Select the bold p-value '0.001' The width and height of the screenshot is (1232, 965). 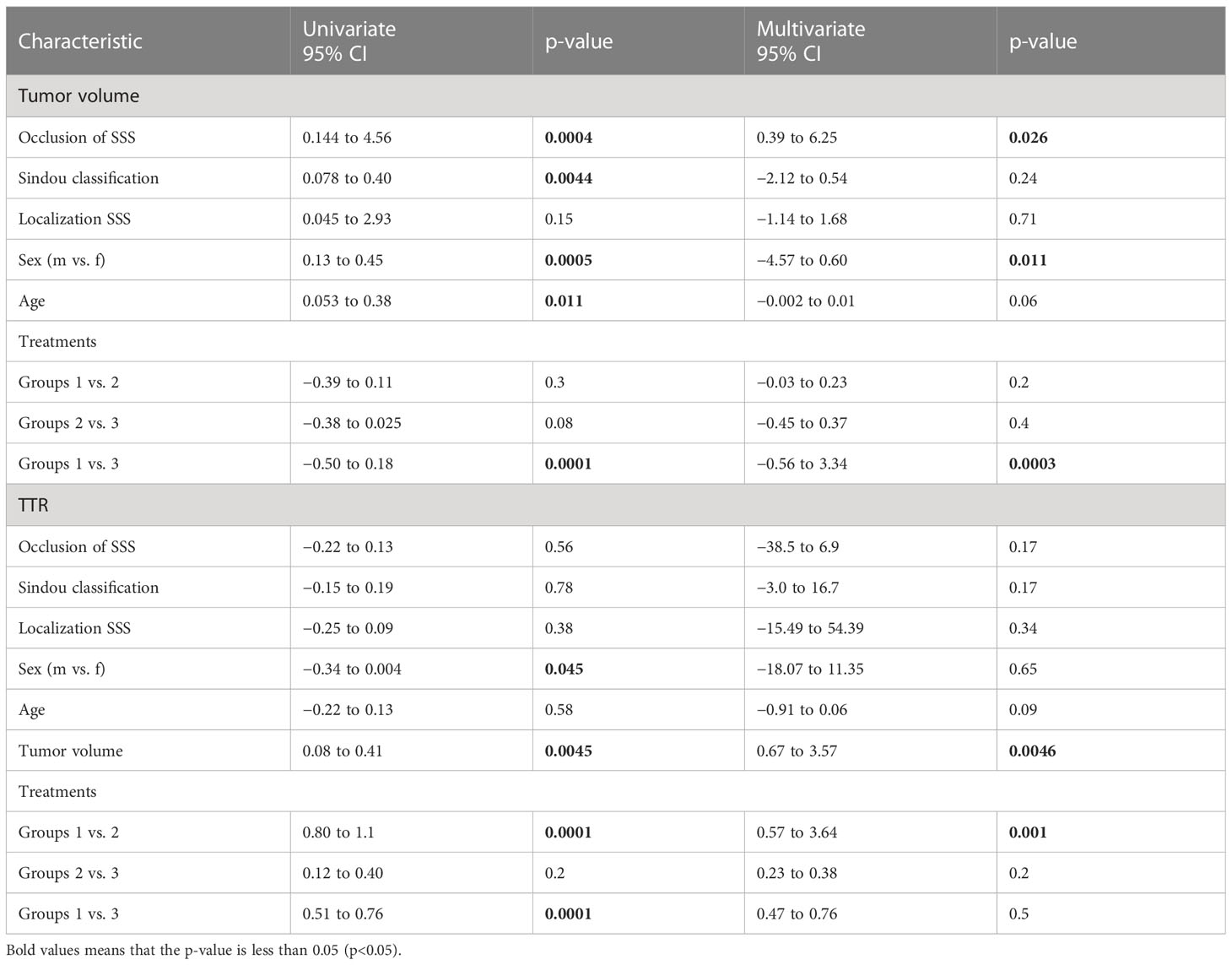point(1028,832)
